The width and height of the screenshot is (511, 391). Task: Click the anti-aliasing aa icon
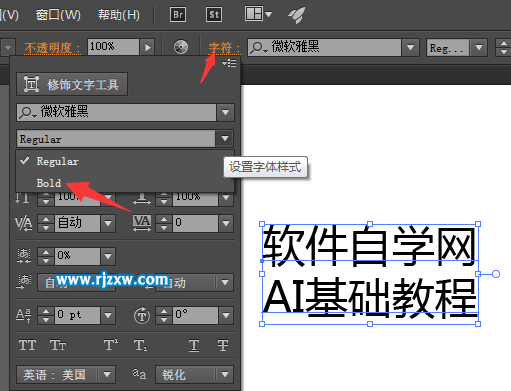point(139,374)
